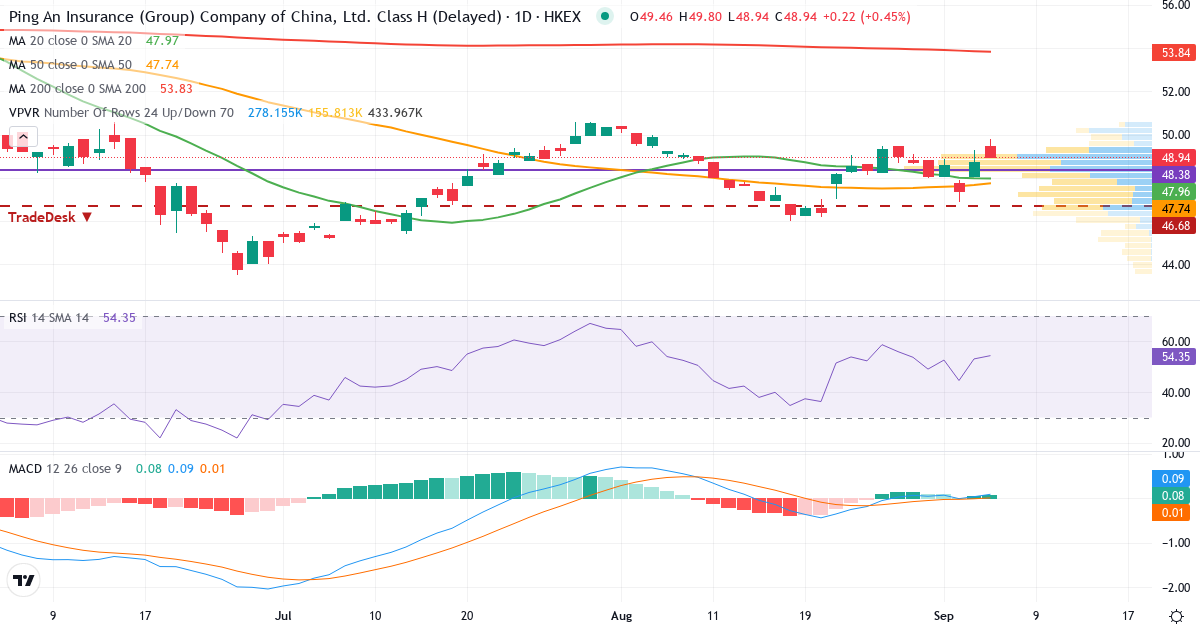Click the blue 0.09 MACD axis label
1200x630 pixels.
point(1171,479)
